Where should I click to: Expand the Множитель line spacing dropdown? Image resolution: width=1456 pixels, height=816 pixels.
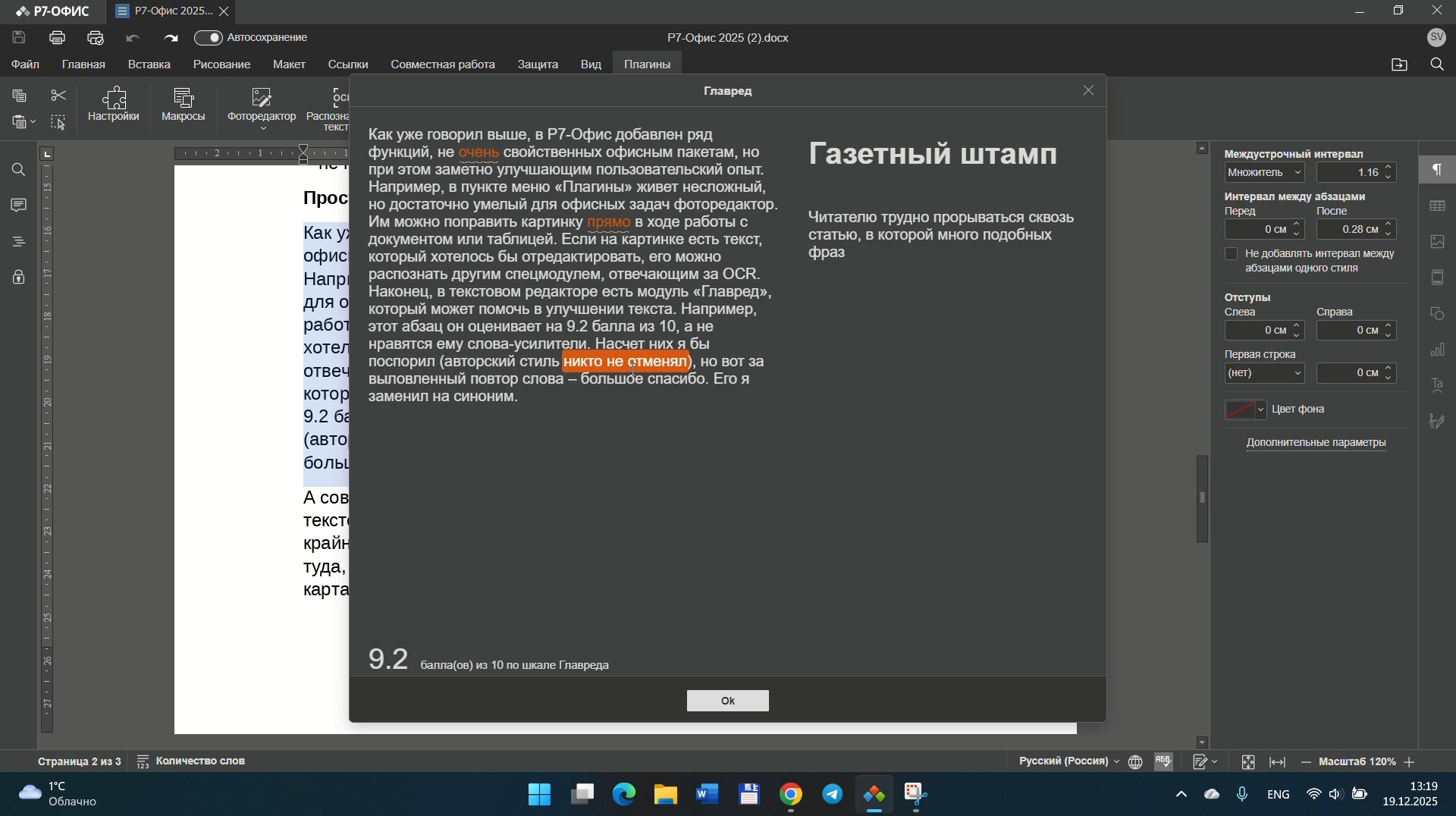click(1265, 173)
